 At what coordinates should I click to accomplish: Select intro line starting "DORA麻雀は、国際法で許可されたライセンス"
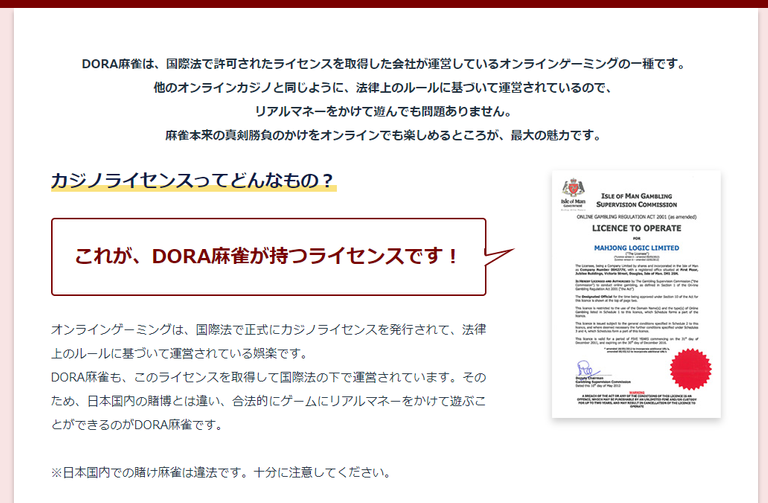coord(385,64)
